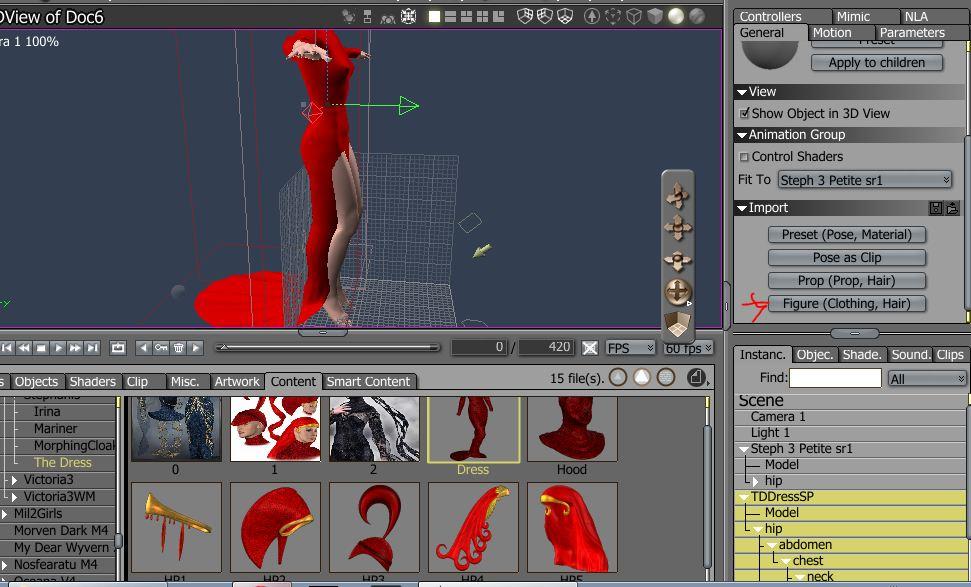Toggle the checkbox next to FPS dropdown
Image resolution: width=971 pixels, height=587 pixels.
click(x=590, y=348)
